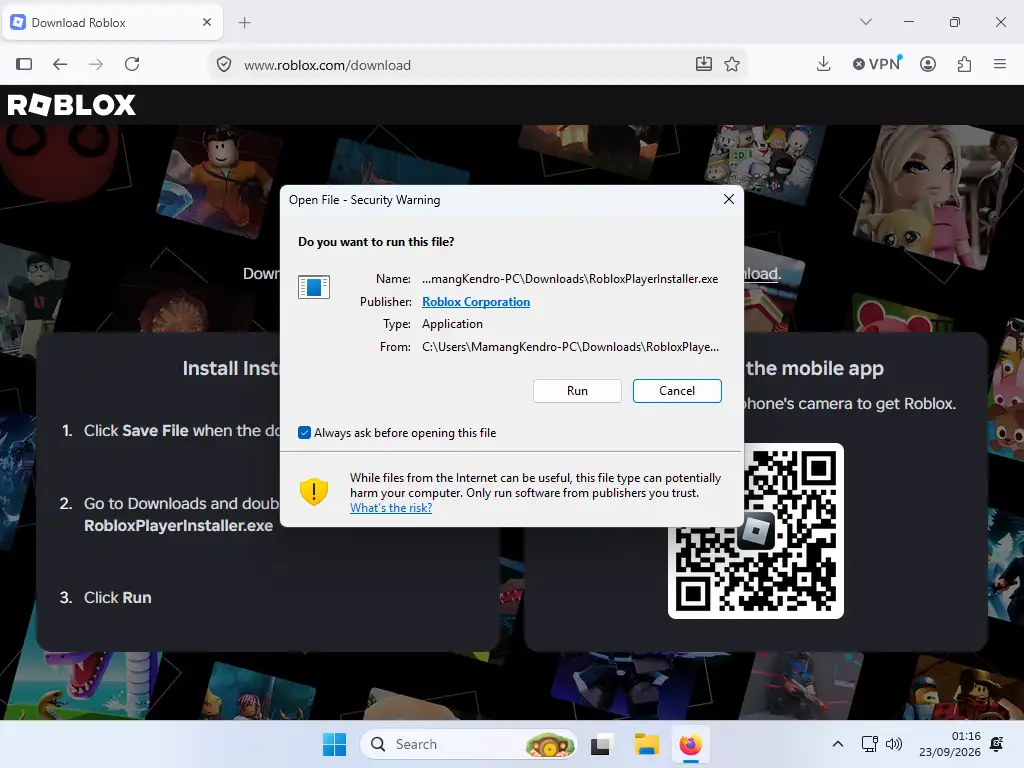Click the Do you want to run this file? heading
The height and width of the screenshot is (768, 1024).
coord(376,242)
